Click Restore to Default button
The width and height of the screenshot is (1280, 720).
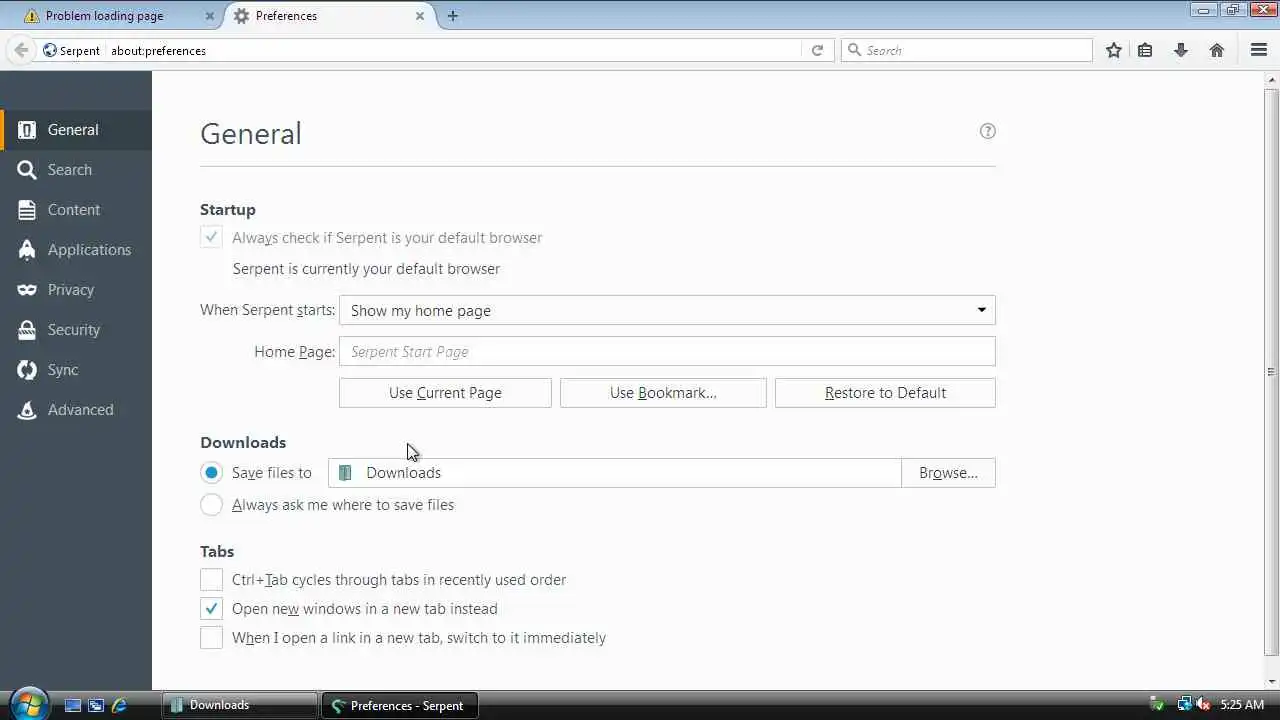(x=885, y=393)
